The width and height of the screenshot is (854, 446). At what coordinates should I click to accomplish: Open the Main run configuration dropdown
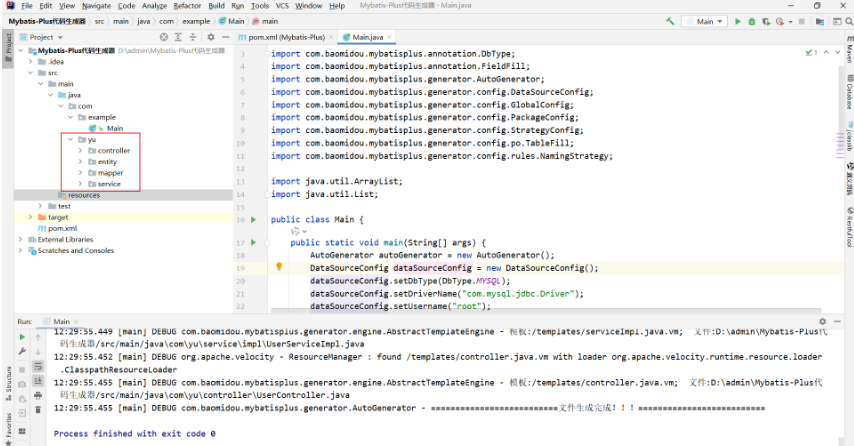pos(705,21)
